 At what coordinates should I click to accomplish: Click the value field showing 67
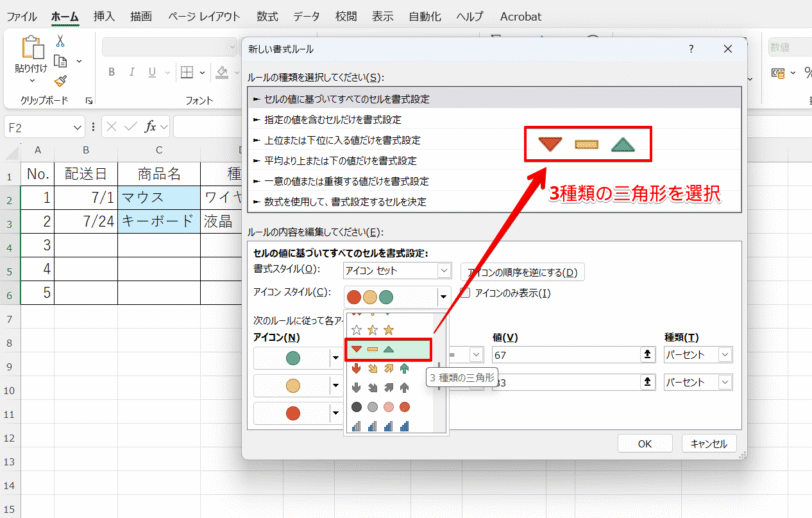pos(567,355)
